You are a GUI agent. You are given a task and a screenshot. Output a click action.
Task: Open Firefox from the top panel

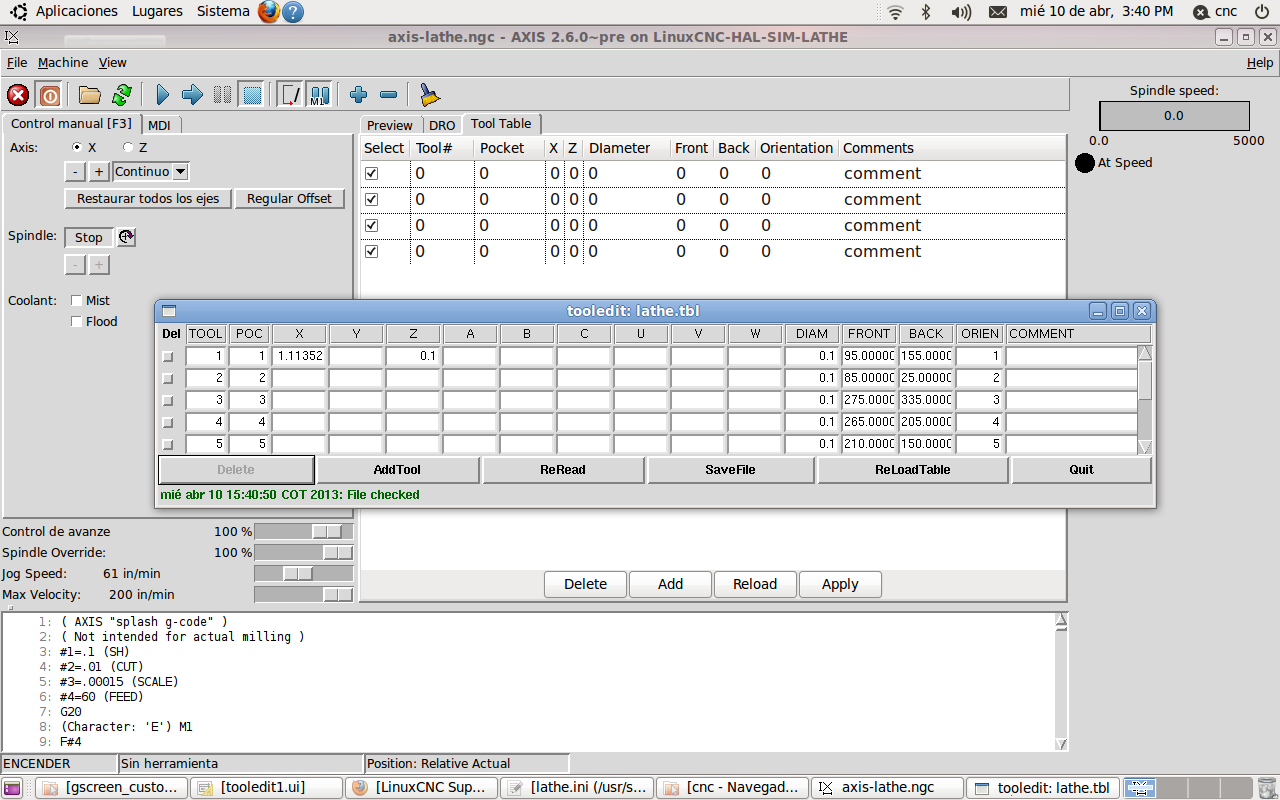pos(268,12)
